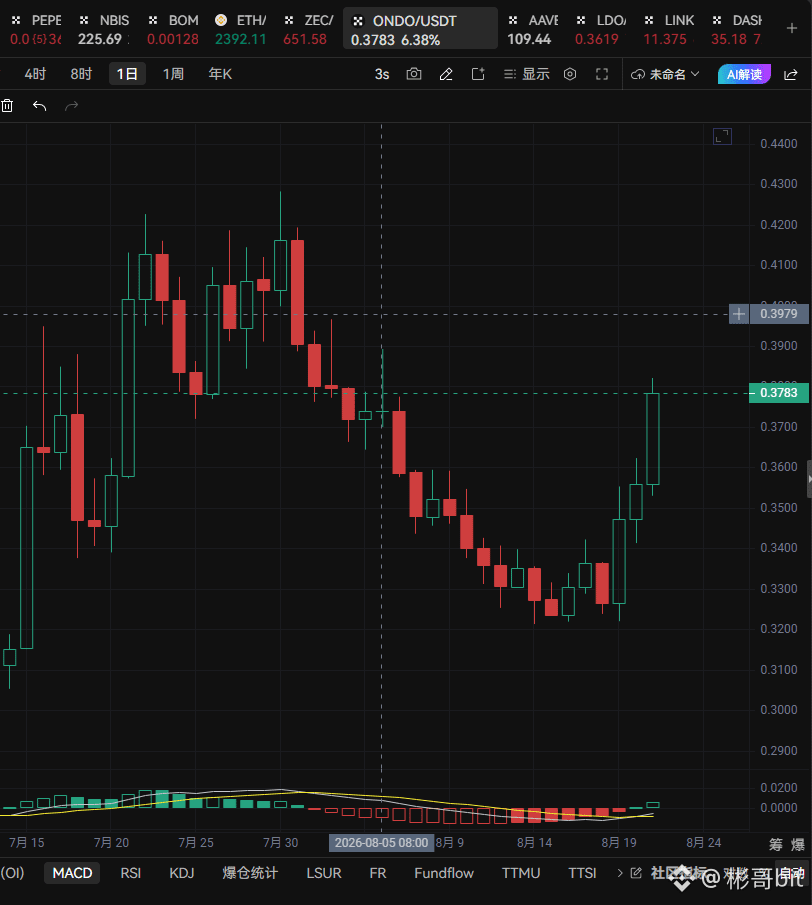Click the 8月 14 date axis label
The height and width of the screenshot is (905, 812).
point(534,843)
